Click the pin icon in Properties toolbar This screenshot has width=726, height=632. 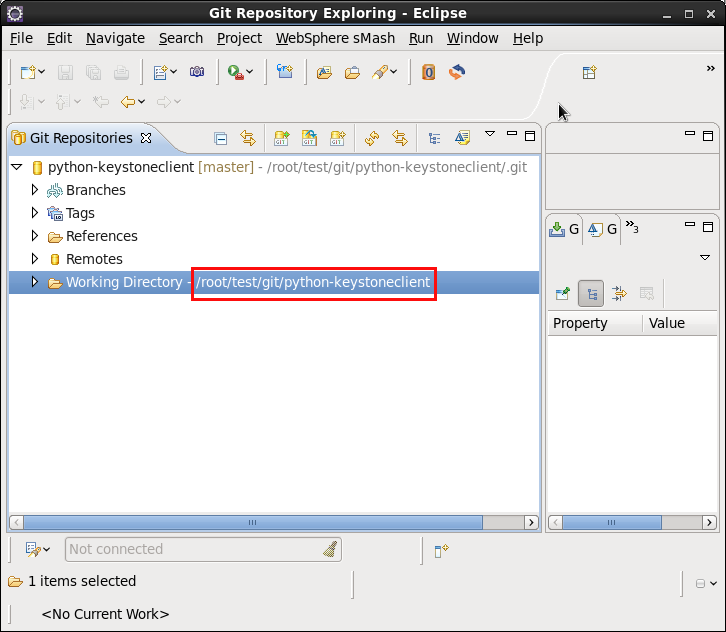563,293
